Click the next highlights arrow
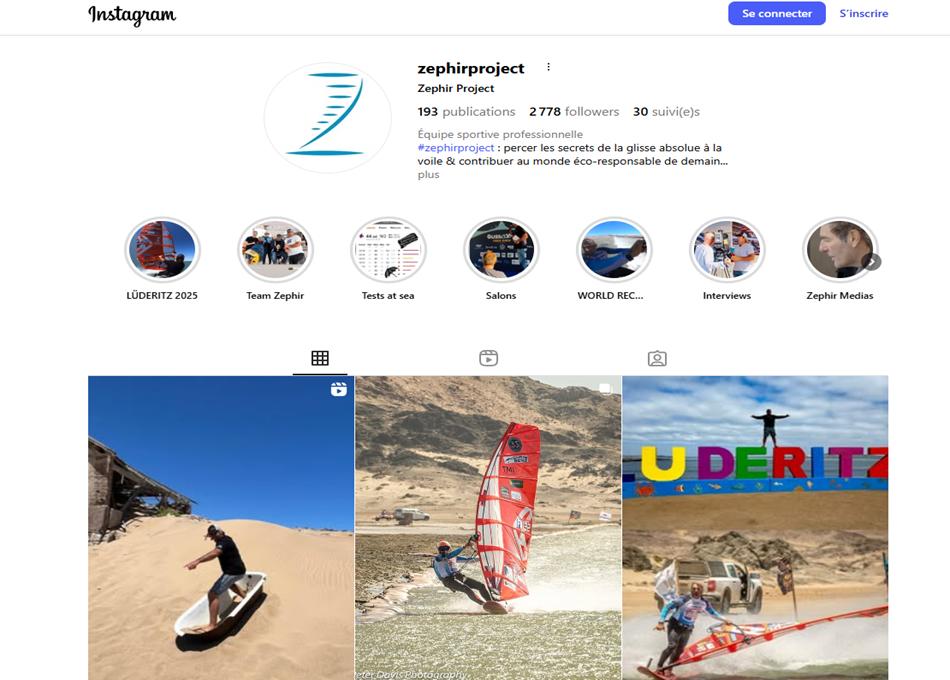 pos(872,261)
